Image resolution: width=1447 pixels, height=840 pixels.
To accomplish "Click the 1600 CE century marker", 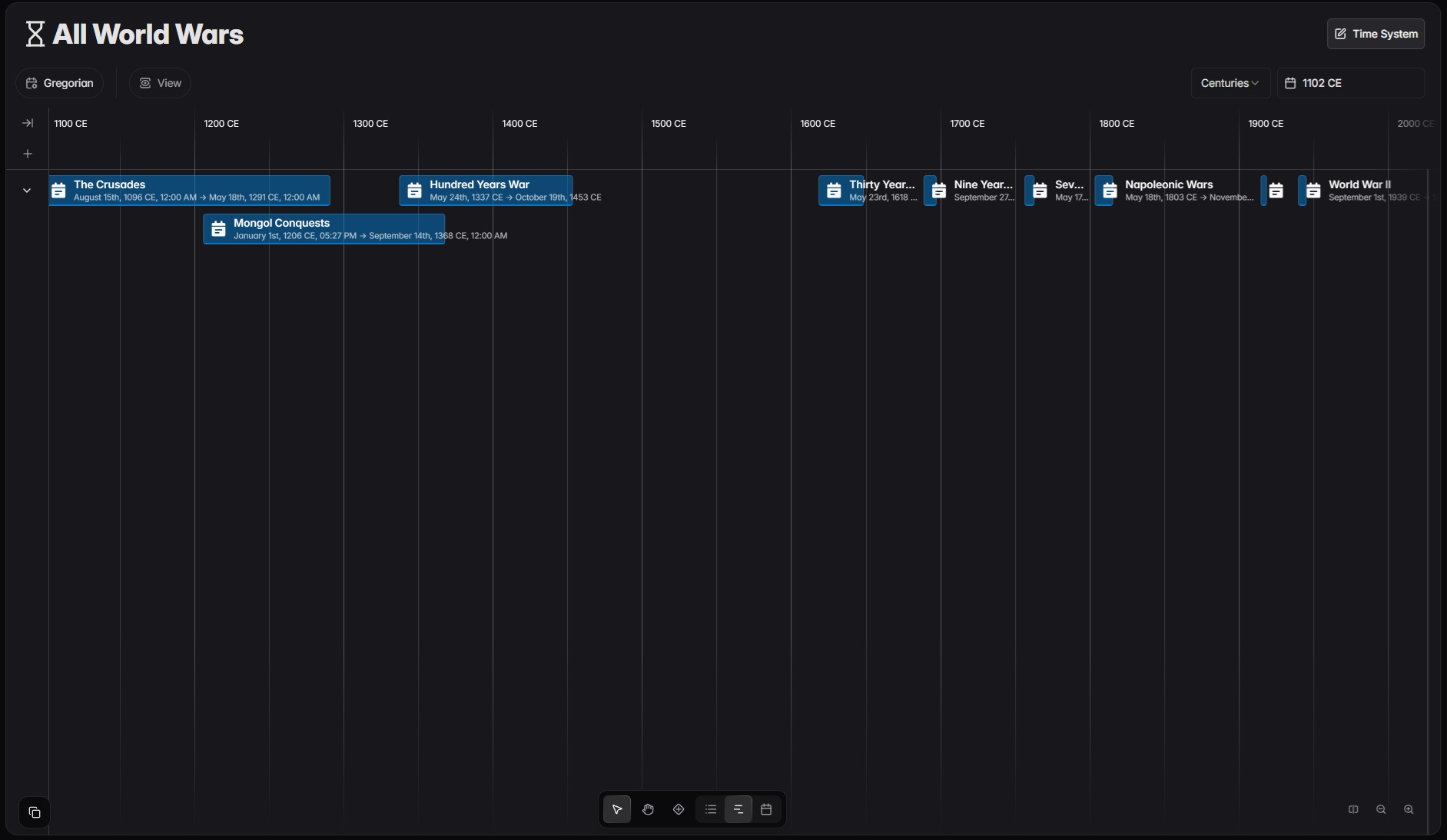I will [x=818, y=124].
